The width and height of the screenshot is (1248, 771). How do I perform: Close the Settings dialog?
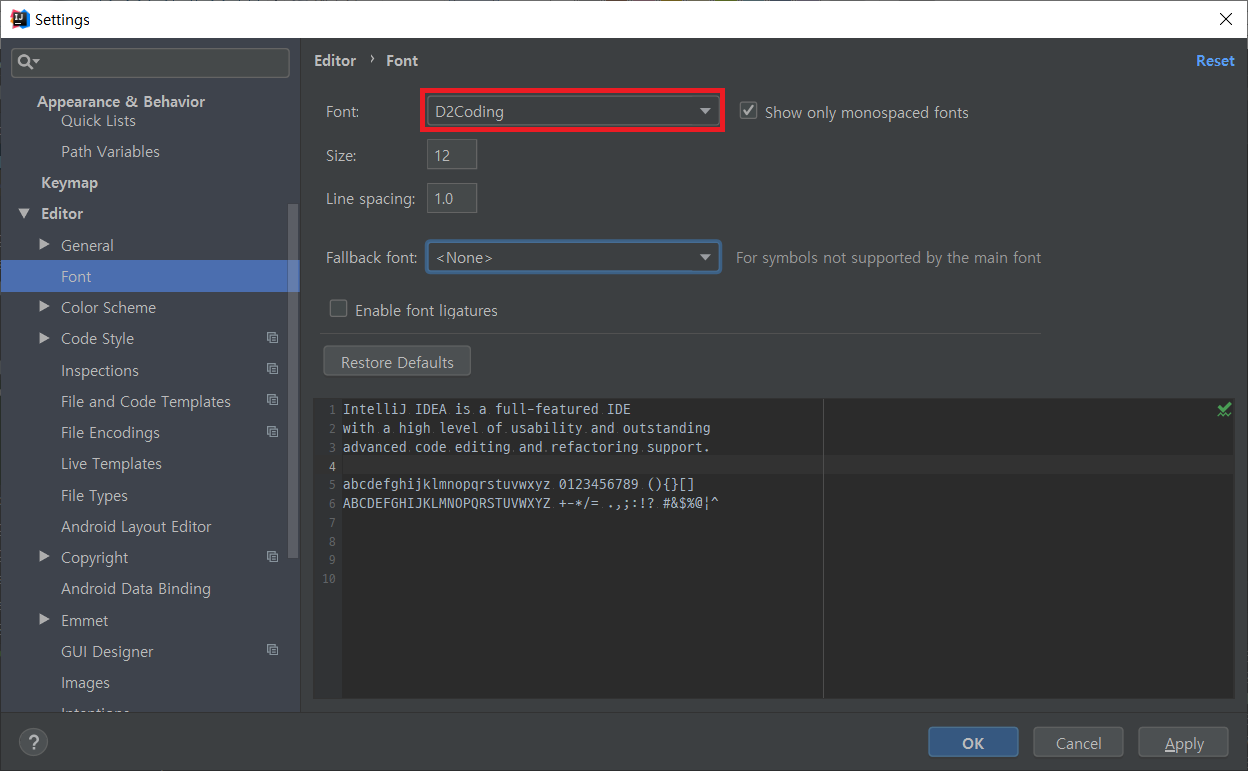pyautogui.click(x=1225, y=19)
